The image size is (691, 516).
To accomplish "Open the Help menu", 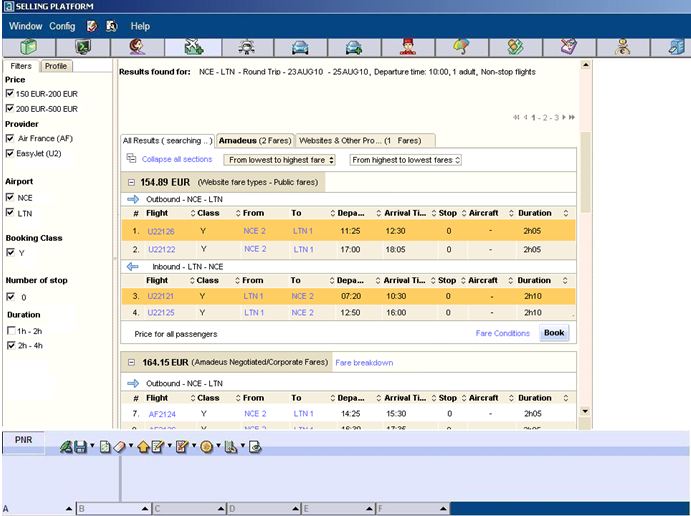I will [140, 26].
